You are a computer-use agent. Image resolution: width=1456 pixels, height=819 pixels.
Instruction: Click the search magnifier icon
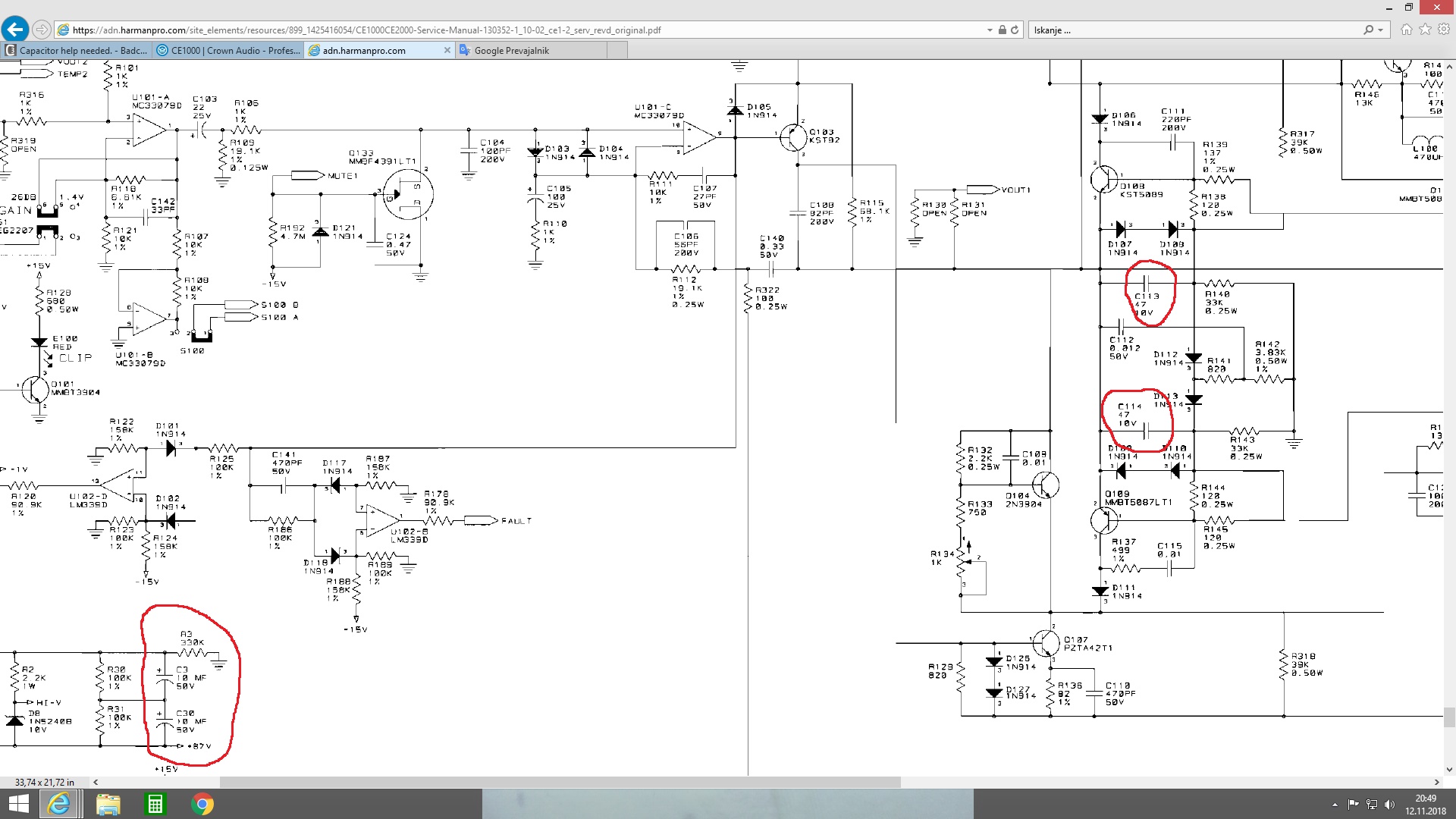pyautogui.click(x=1368, y=30)
